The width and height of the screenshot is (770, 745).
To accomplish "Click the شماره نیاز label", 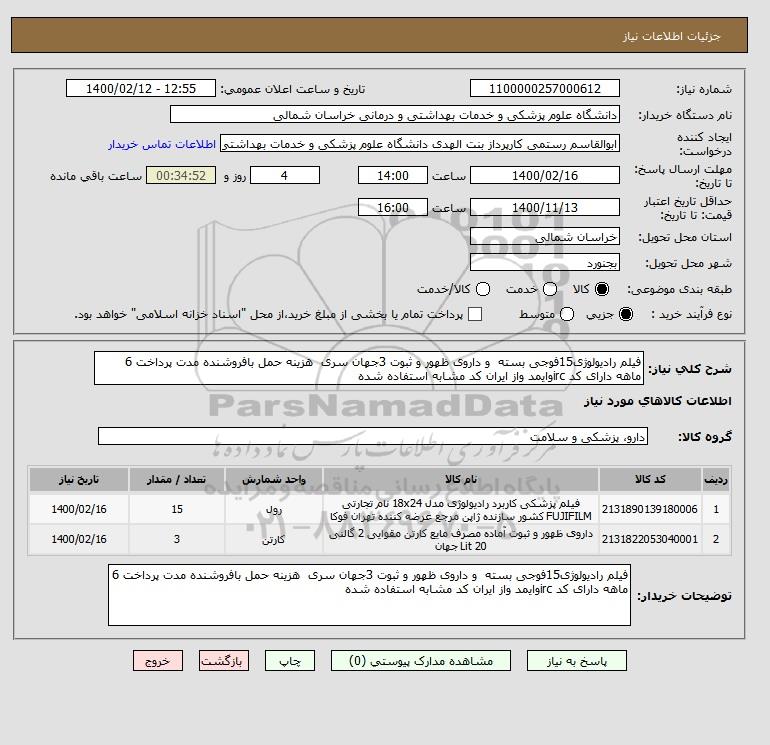I will pos(704,89).
